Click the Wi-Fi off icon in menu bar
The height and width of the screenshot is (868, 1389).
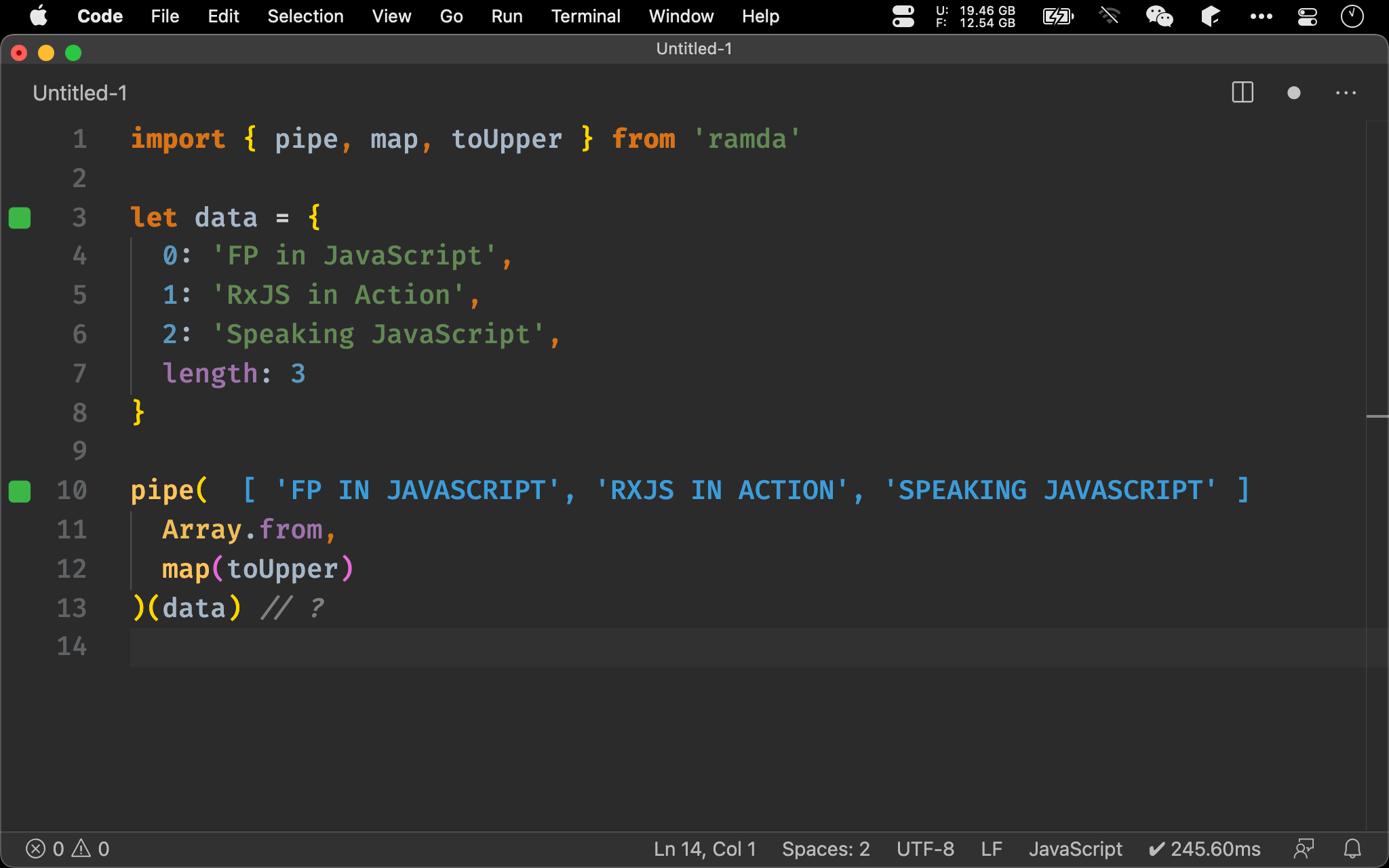1110,16
